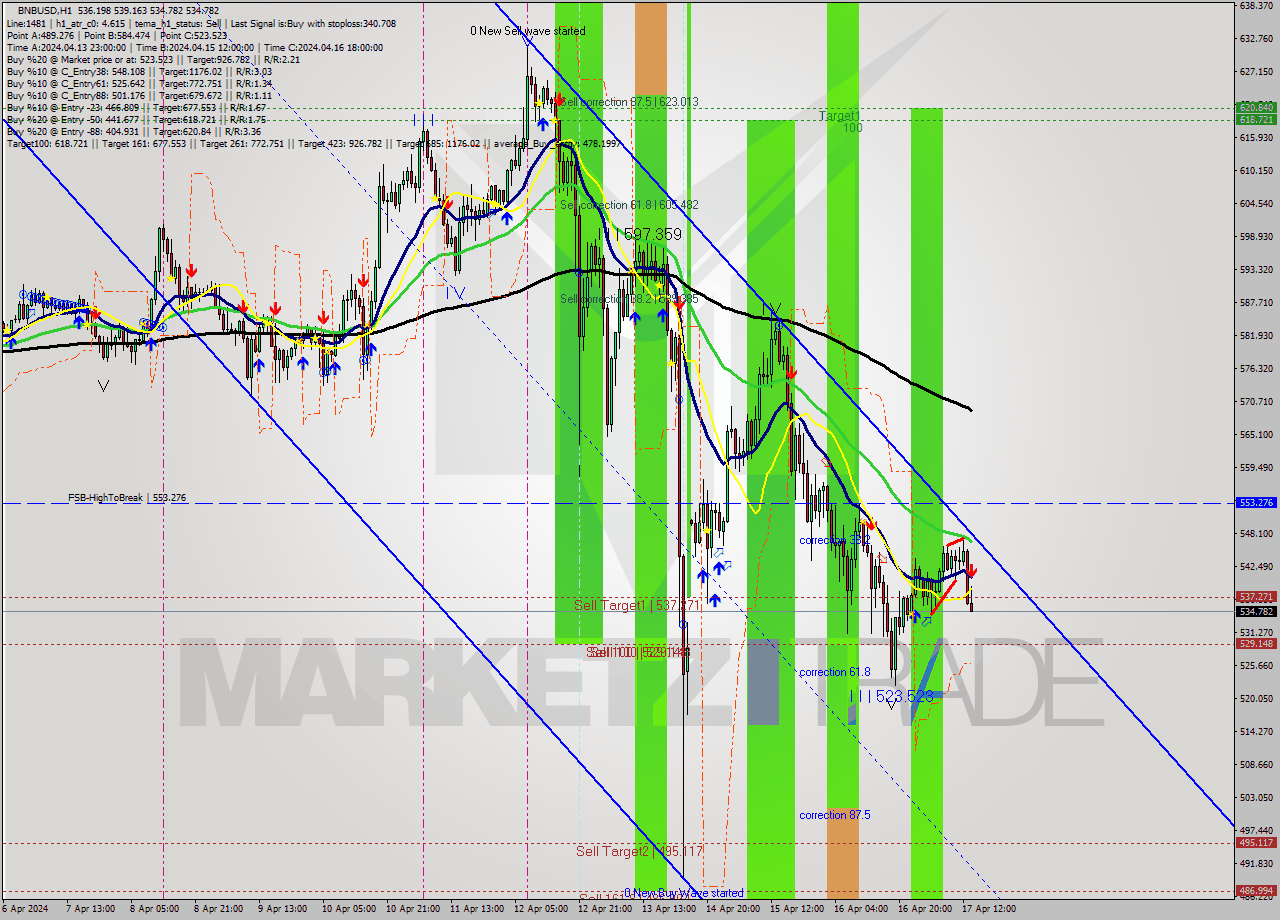The image size is (1280, 920).
Task: Click the '10 Apr 05:00' time axis label
Action: tap(349, 909)
